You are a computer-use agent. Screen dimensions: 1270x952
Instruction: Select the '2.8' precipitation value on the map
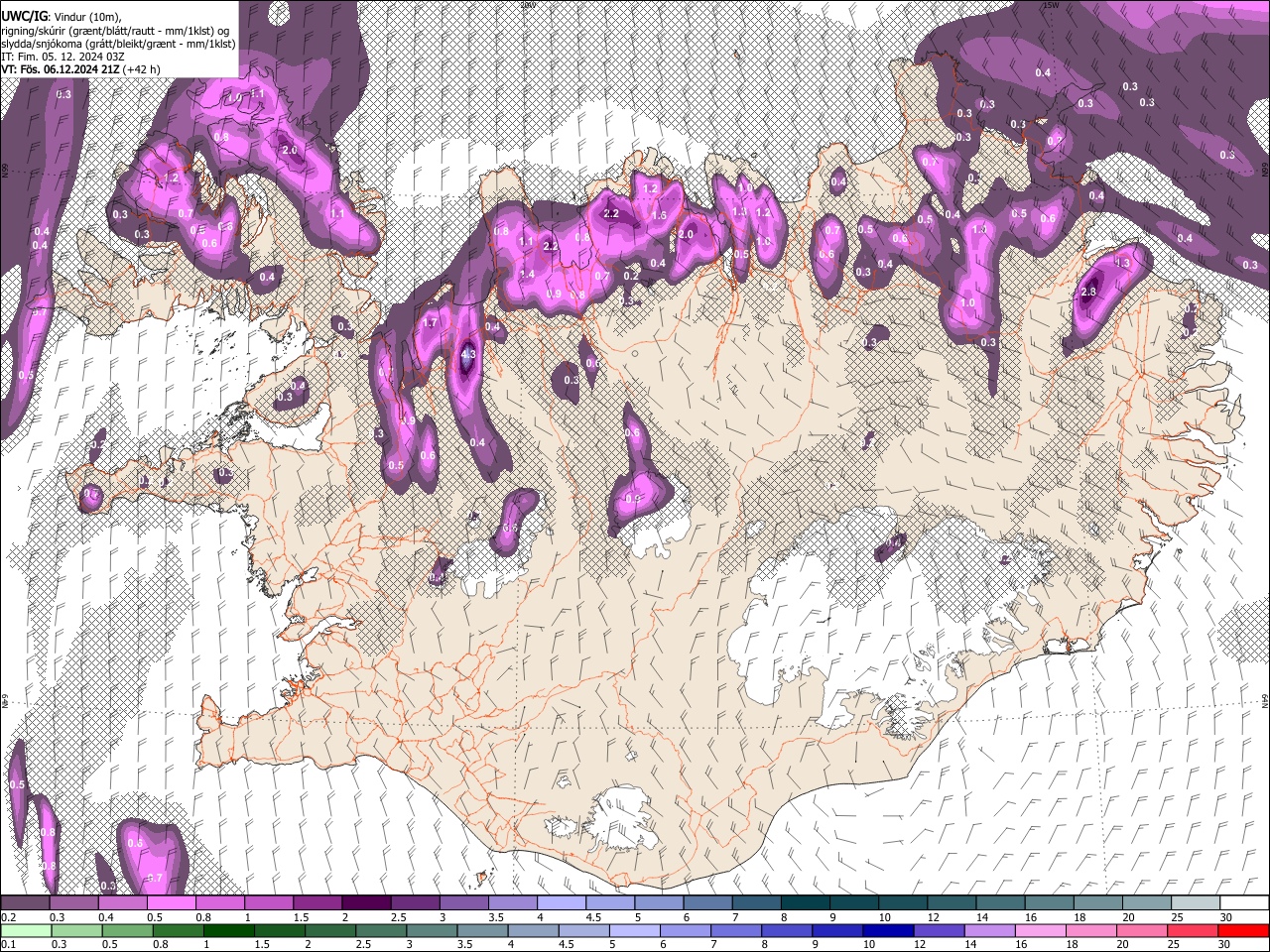pyautogui.click(x=1088, y=293)
